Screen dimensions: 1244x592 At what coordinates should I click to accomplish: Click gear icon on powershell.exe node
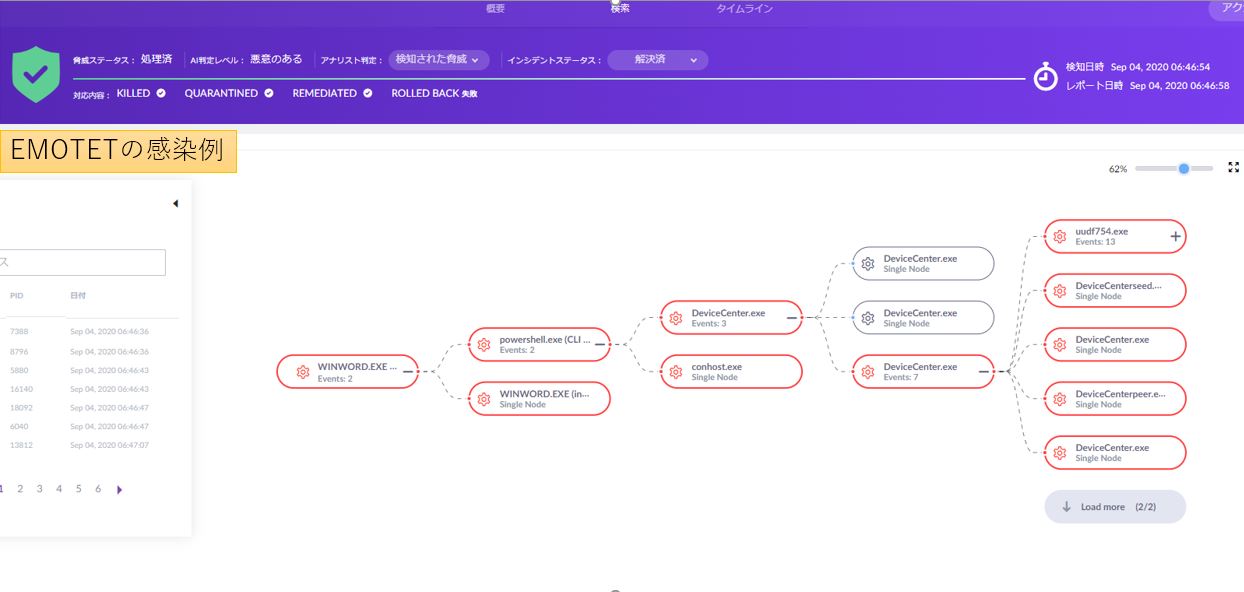coord(484,344)
